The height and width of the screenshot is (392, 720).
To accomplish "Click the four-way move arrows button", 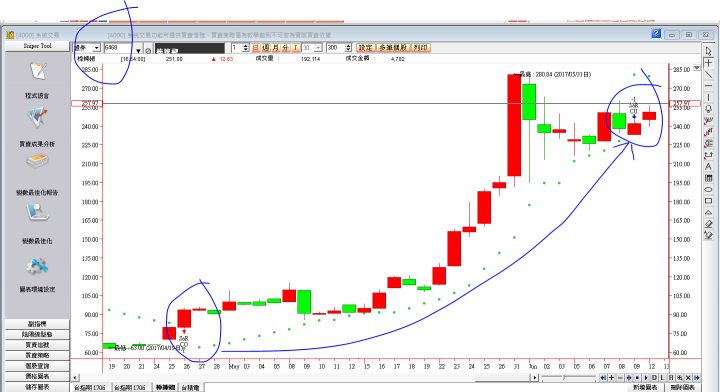I will click(629, 378).
